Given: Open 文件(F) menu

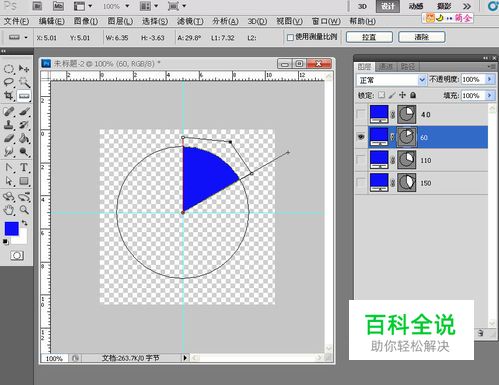Looking at the screenshot, I should tap(16, 22).
